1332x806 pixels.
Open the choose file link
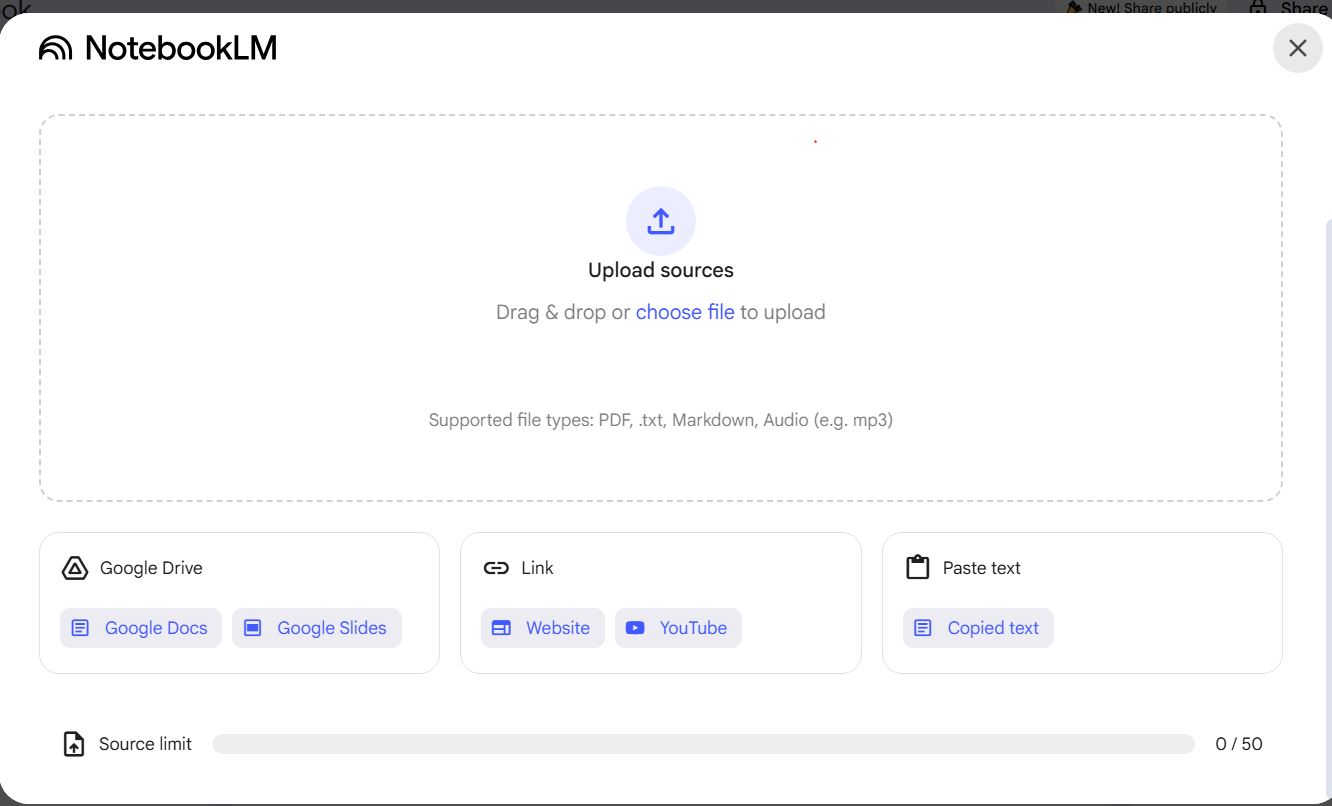pos(685,312)
